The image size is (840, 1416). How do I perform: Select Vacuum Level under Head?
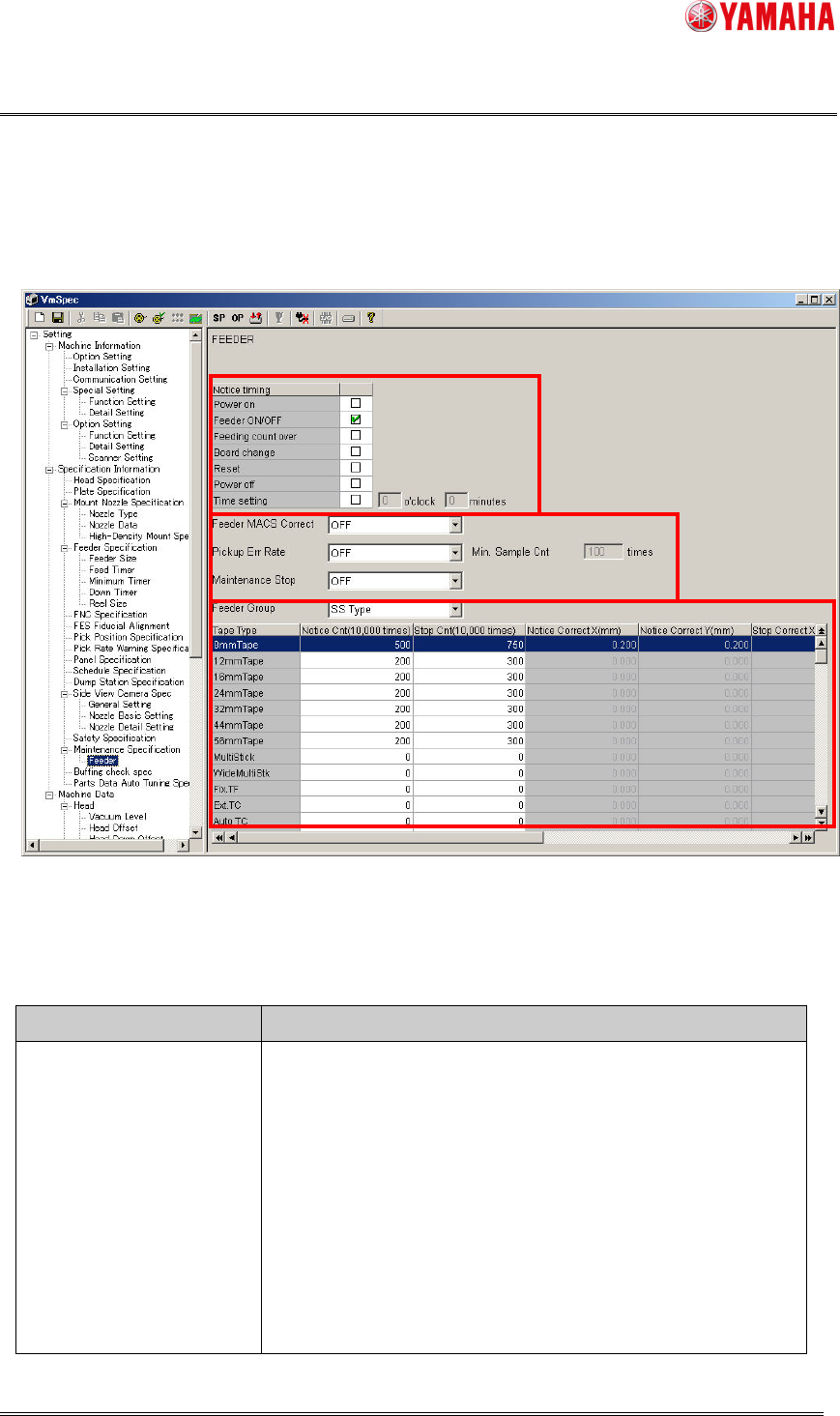pyautogui.click(x=118, y=817)
